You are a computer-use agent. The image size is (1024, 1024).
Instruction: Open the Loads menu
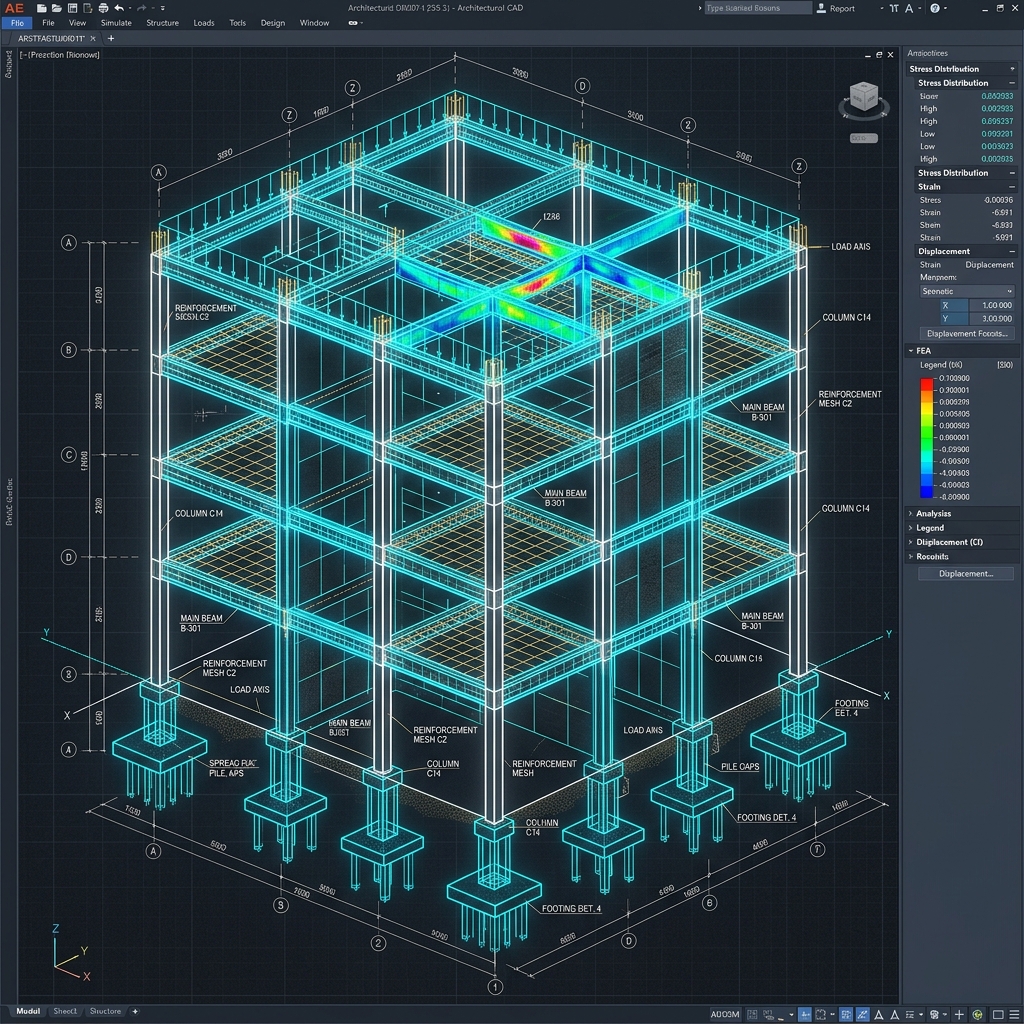point(204,23)
